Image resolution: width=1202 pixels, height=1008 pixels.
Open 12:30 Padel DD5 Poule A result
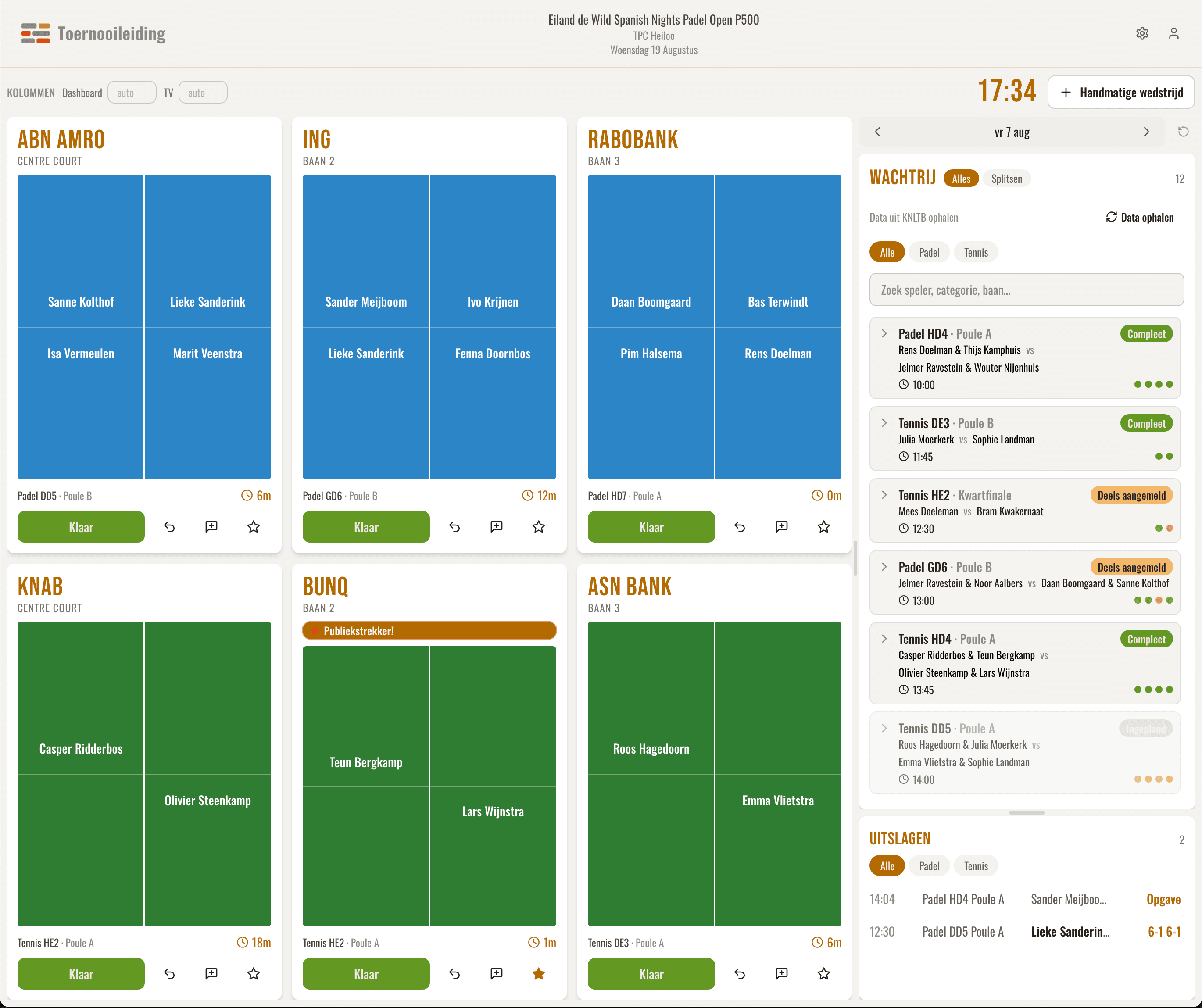[1025, 932]
